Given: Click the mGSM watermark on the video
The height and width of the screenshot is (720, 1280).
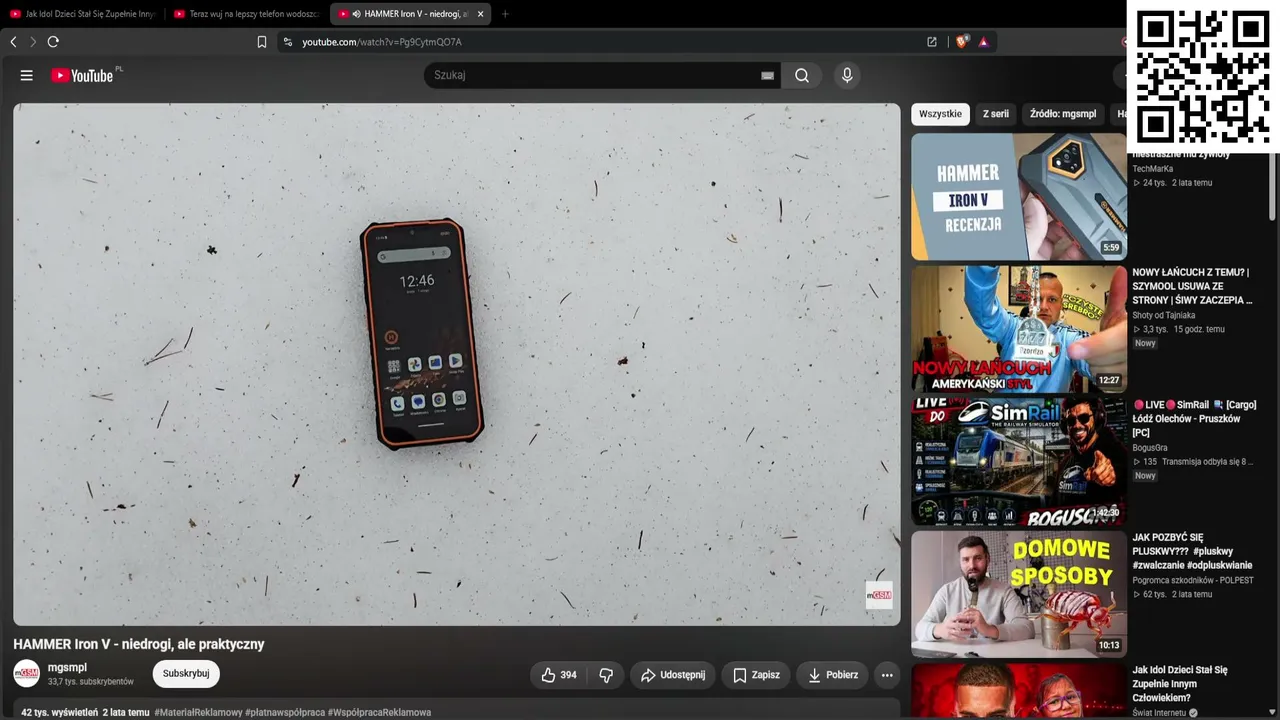Looking at the screenshot, I should (879, 595).
